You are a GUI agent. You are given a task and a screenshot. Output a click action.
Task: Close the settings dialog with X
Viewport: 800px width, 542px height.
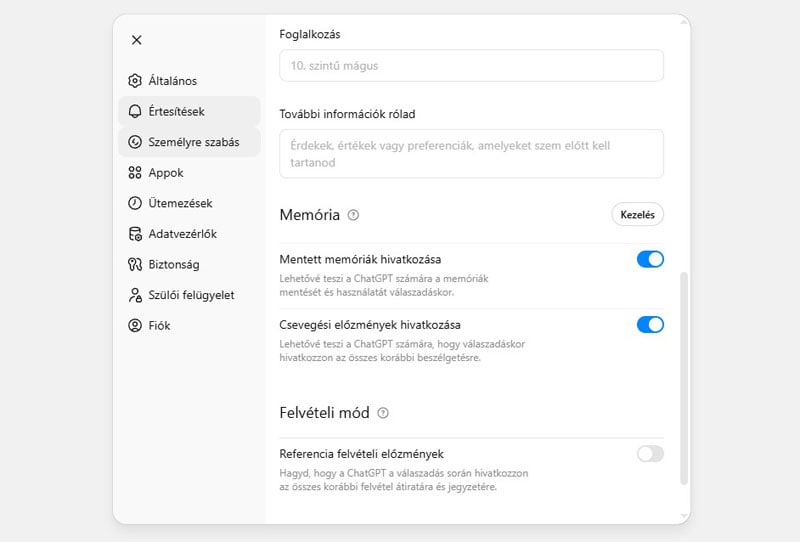137,40
